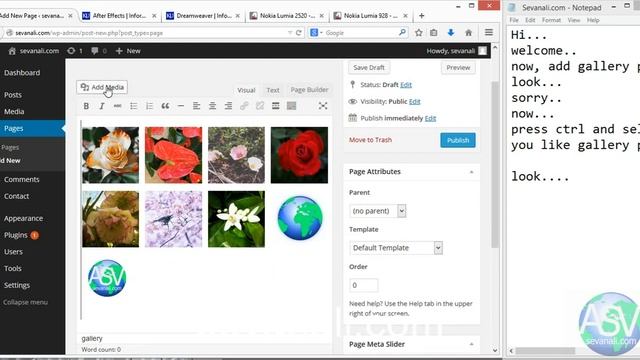Go to browser home page
The image size is (640, 360).
click(x=469, y=33)
